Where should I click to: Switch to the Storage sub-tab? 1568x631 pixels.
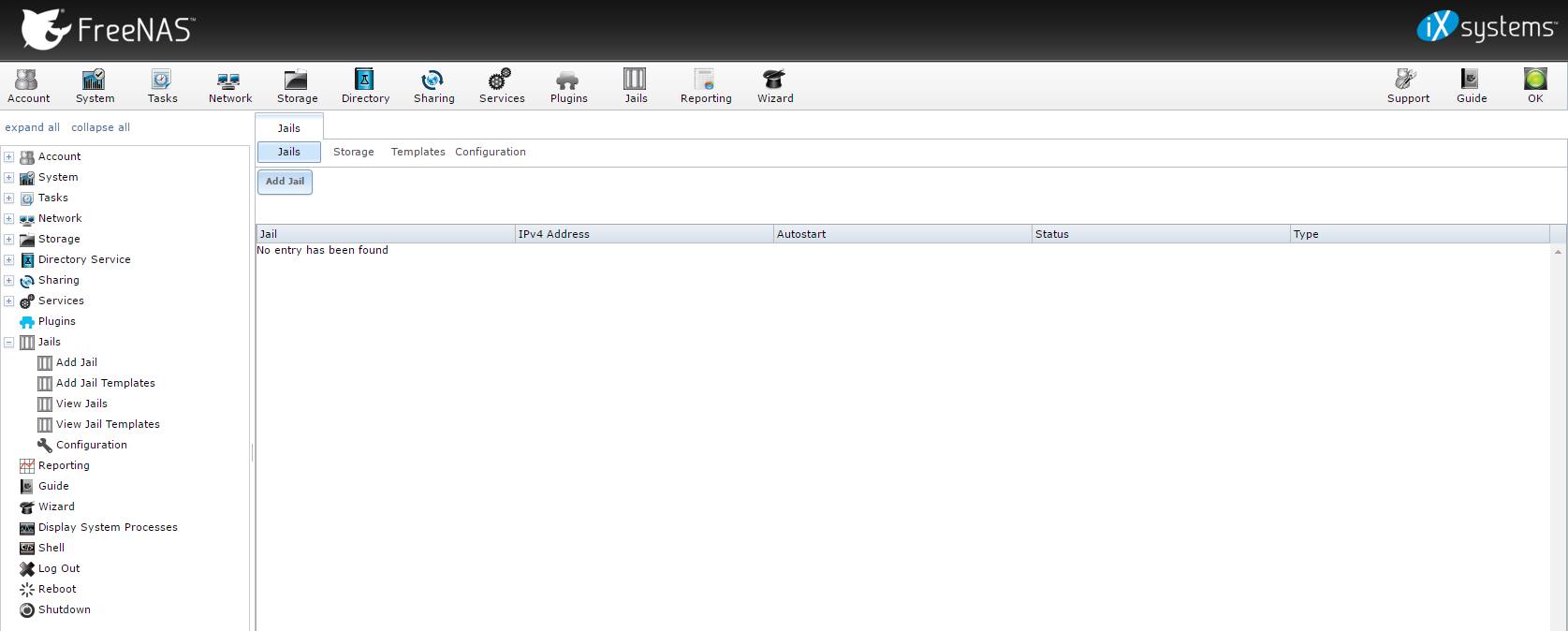tap(354, 152)
